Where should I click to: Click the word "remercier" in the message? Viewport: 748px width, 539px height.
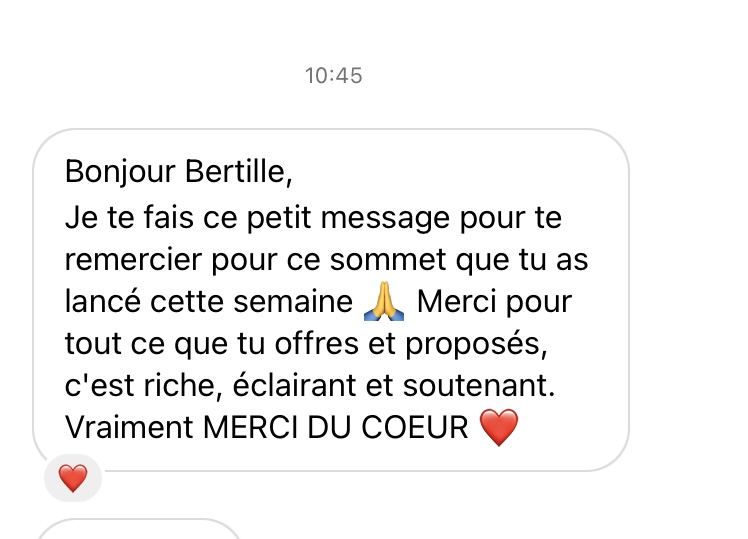pos(132,258)
